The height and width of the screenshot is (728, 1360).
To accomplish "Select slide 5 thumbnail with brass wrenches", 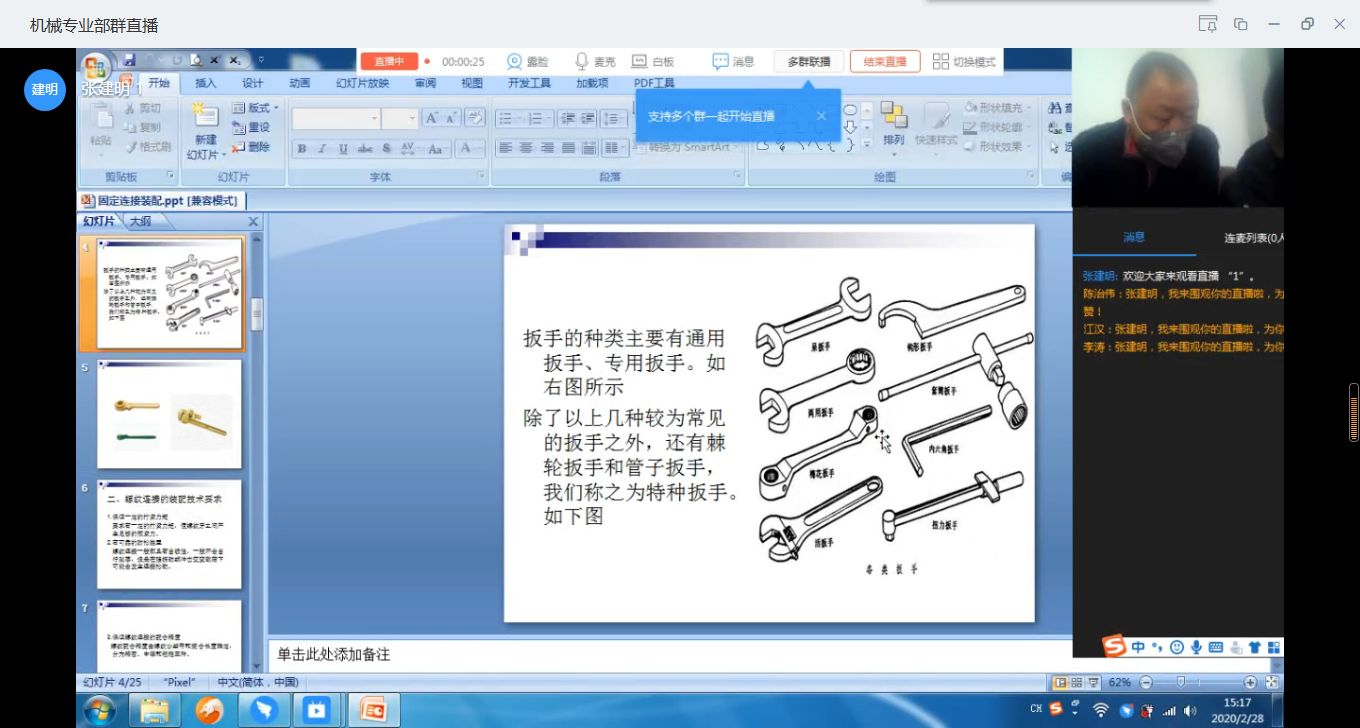I will (x=169, y=414).
